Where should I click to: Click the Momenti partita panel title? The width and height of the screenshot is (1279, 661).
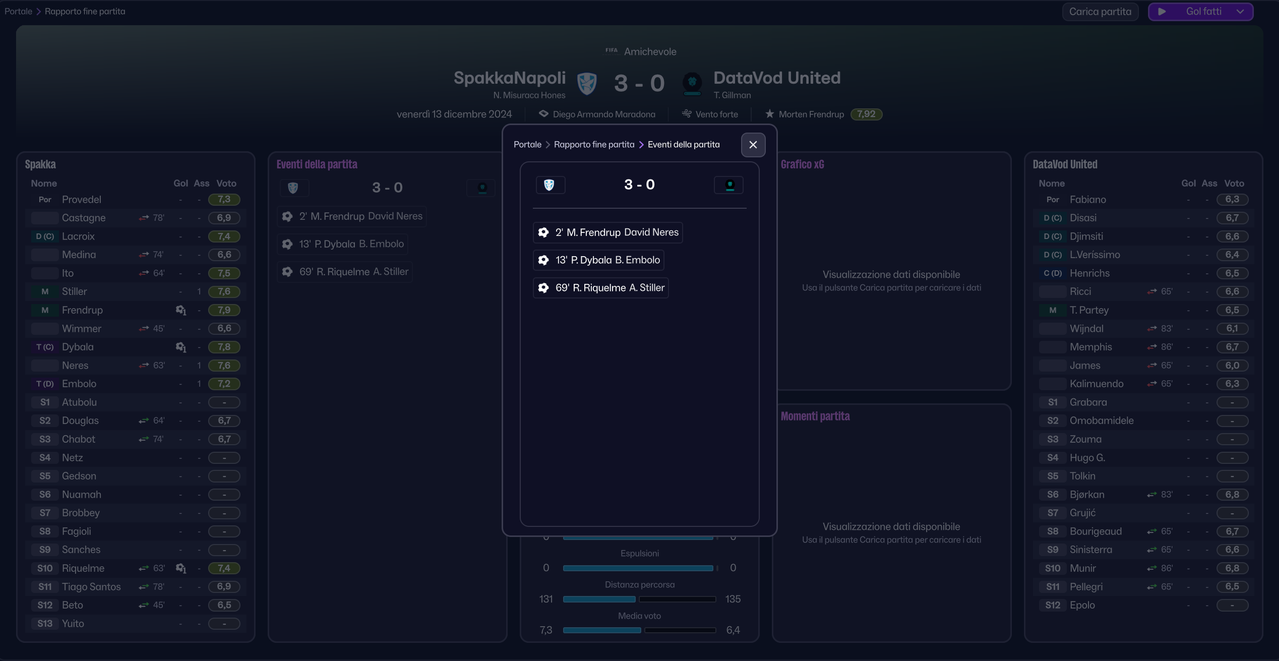[x=815, y=417]
